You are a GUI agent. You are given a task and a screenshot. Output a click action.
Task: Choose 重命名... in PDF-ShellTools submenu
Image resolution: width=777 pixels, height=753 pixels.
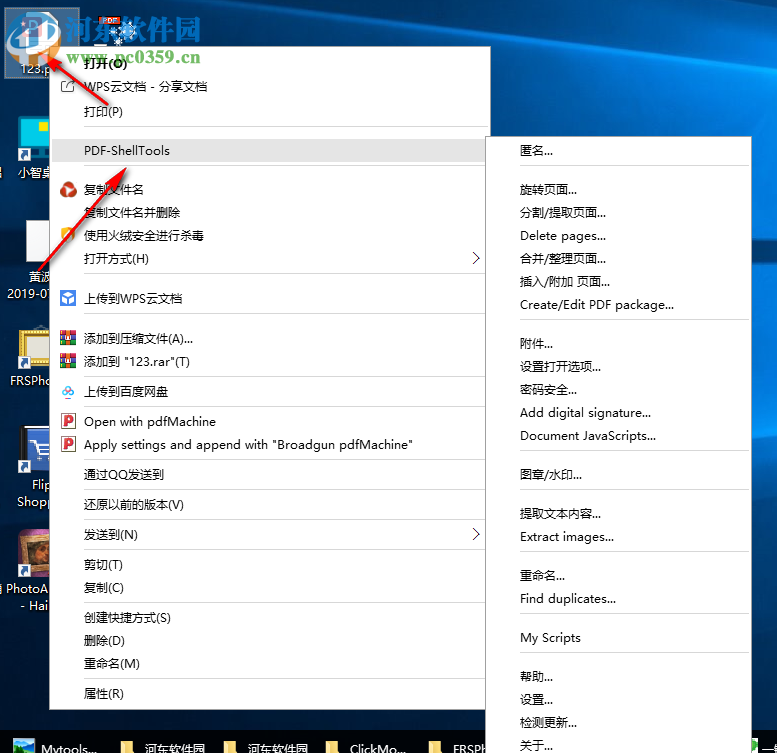point(542,576)
